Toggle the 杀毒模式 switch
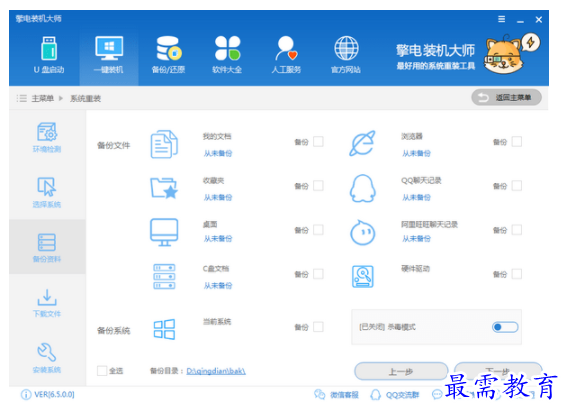 click(x=505, y=327)
